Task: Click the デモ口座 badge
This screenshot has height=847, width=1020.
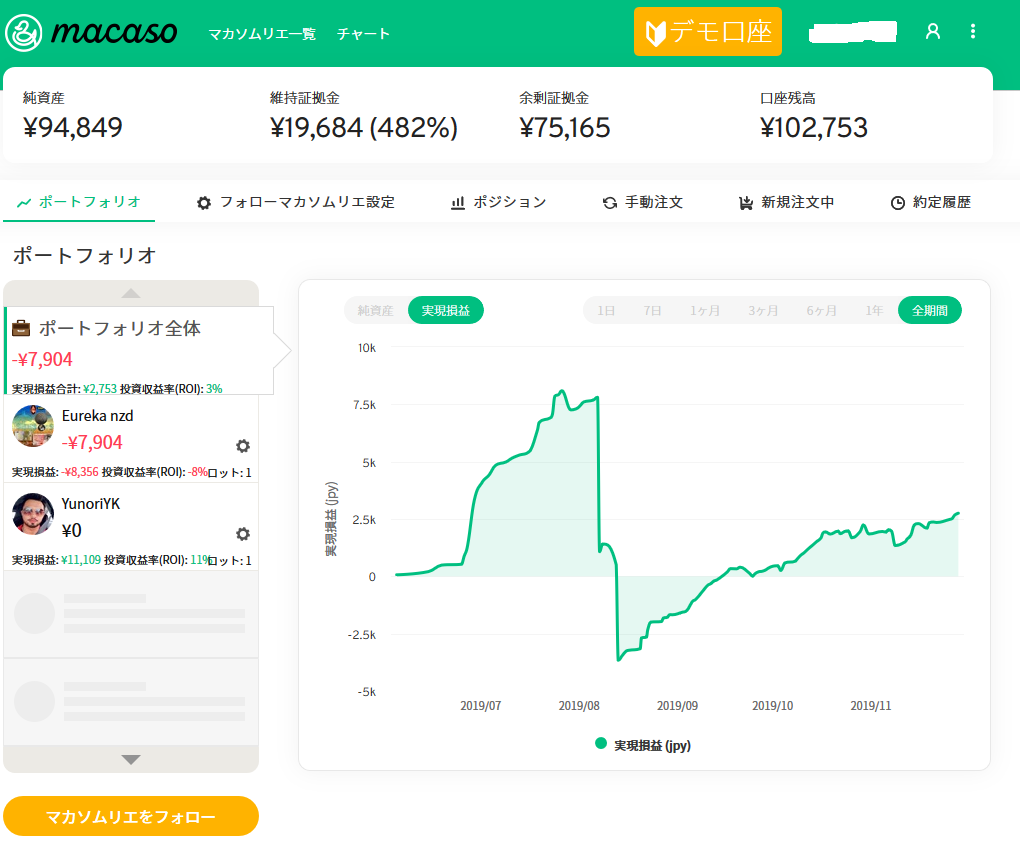Action: coord(707,32)
